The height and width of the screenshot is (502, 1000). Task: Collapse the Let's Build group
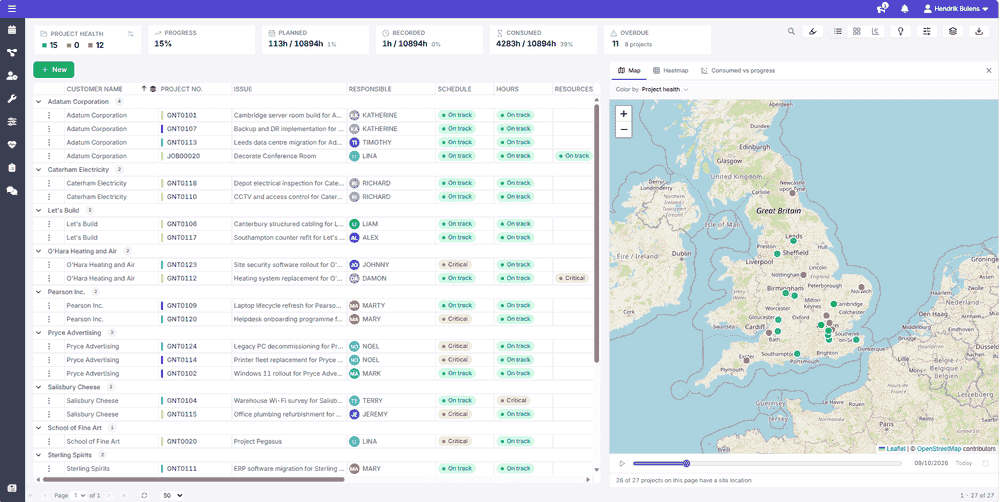coord(39,210)
